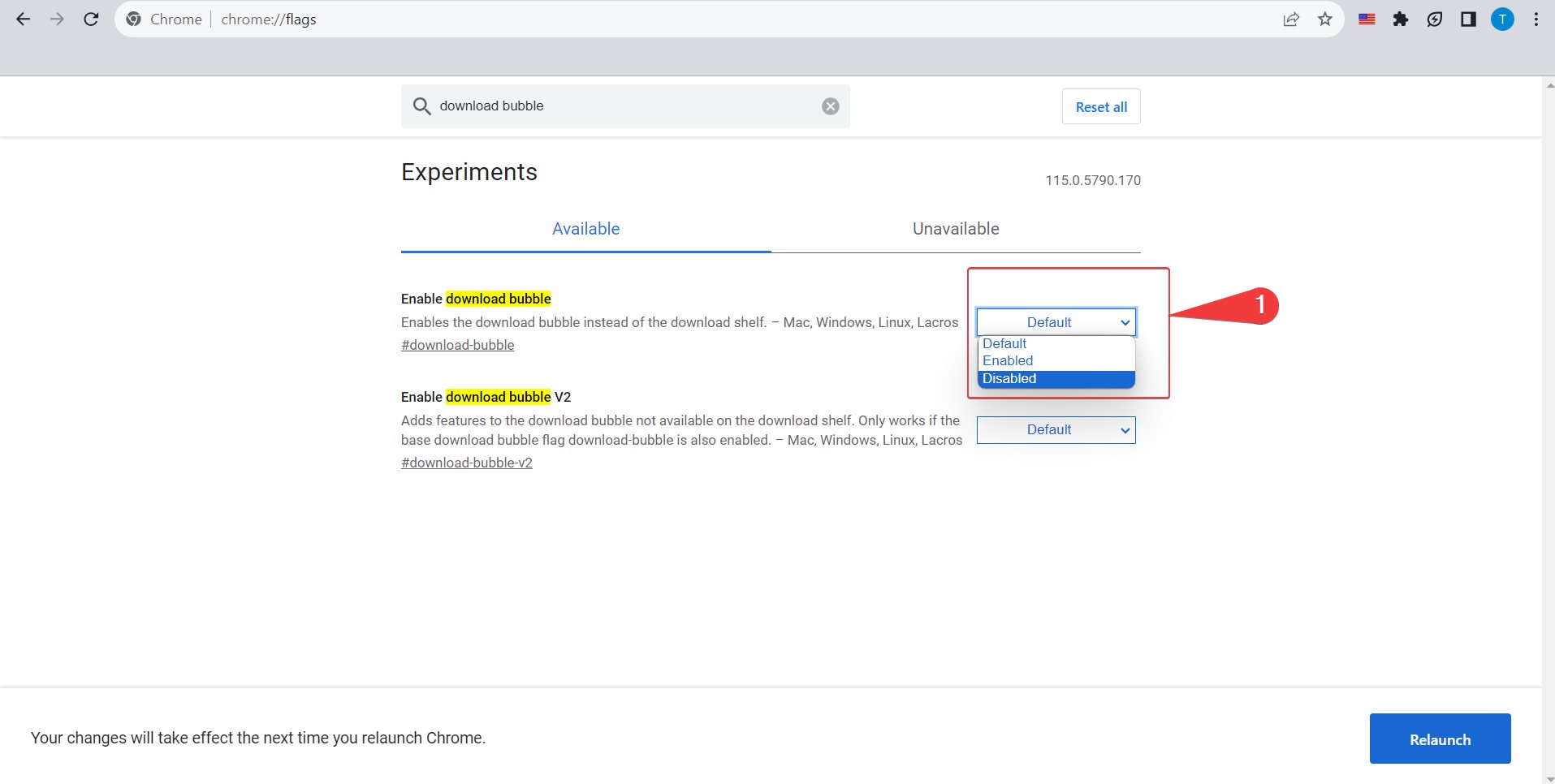Choose Enabled in download bubble dropdown
Screen dimensions: 1555x784
click(1056, 361)
